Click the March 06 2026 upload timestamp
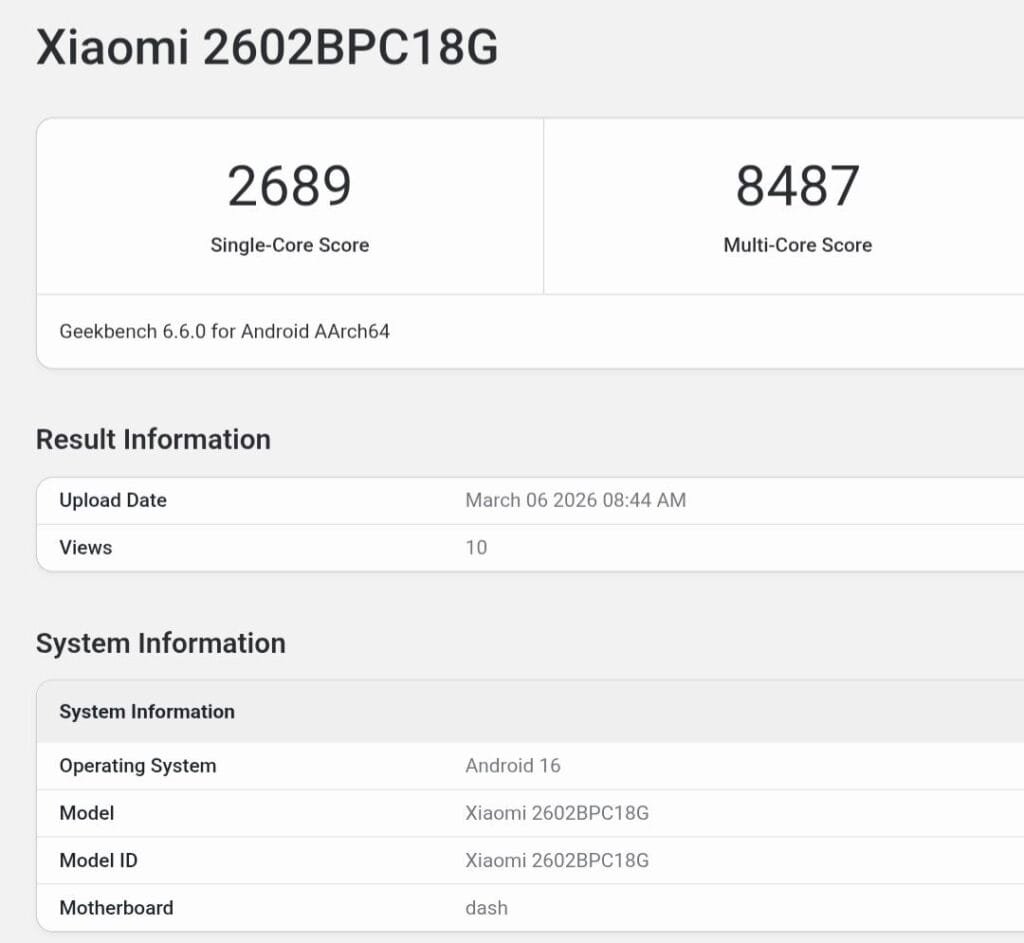Screen dimensions: 1024x943 coord(576,500)
